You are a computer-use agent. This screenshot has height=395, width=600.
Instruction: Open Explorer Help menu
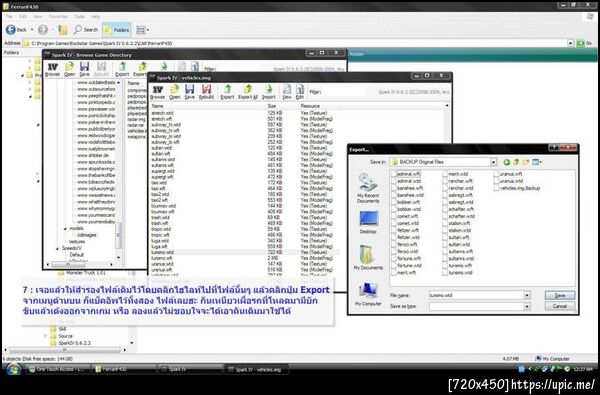(x=95, y=16)
